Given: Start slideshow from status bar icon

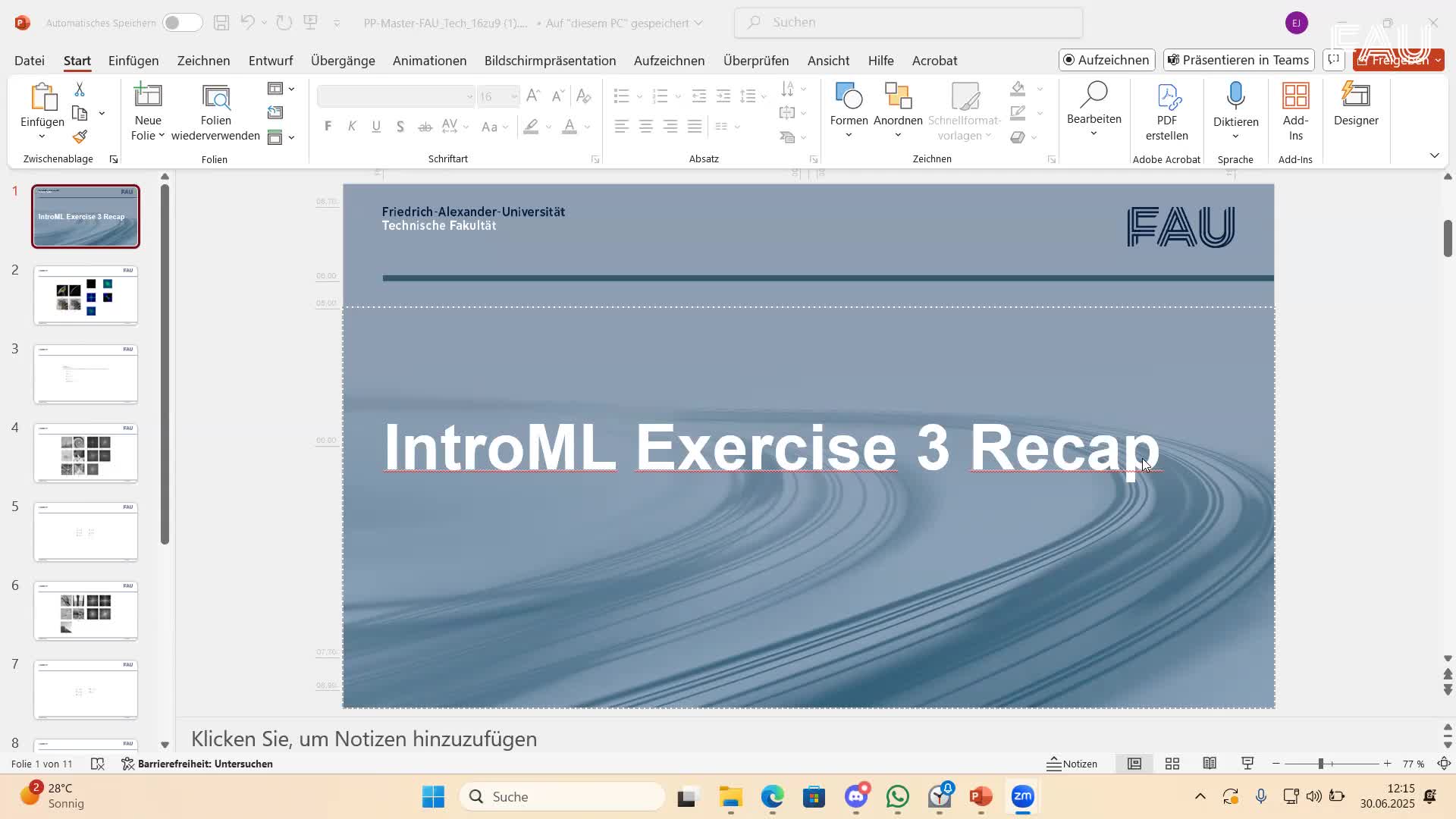Looking at the screenshot, I should pos(1247,764).
